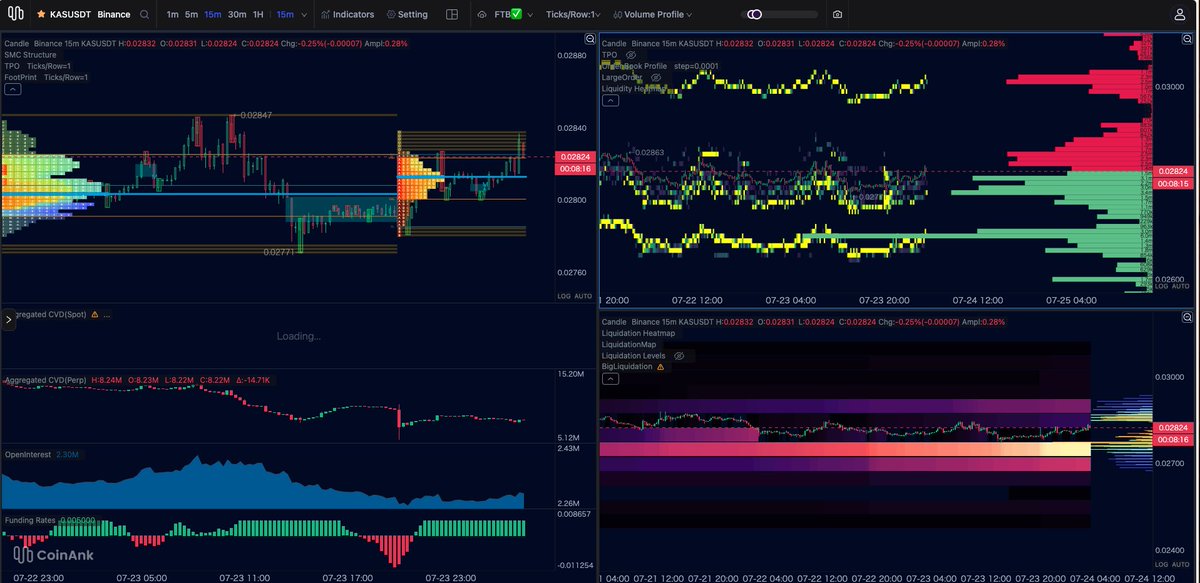Viewport: 1200px width, 583px height.
Task: Toggle the green FTB checkbox
Action: [x=516, y=15]
